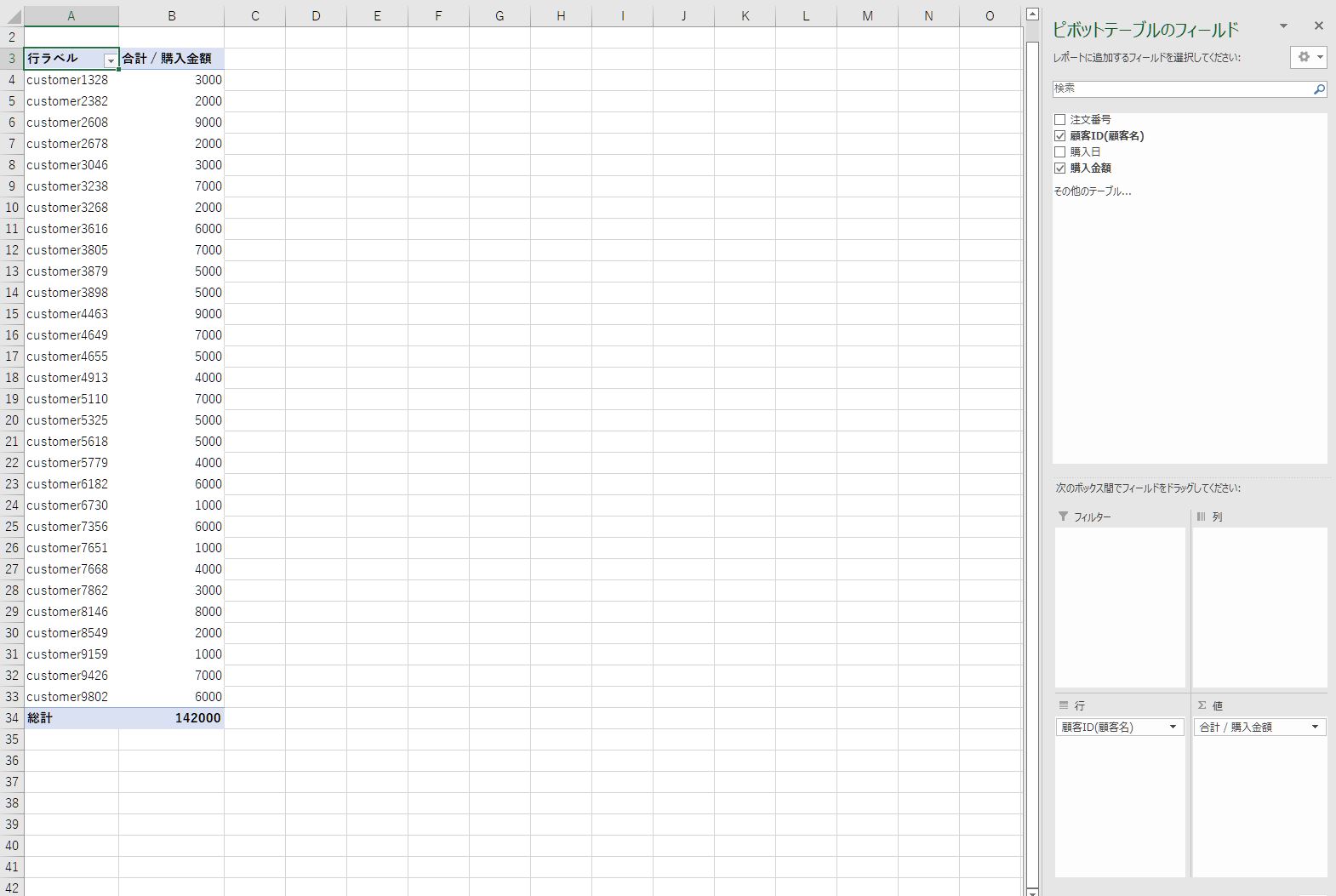This screenshot has width=1336, height=896.
Task: Select the column B header
Action: [171, 16]
